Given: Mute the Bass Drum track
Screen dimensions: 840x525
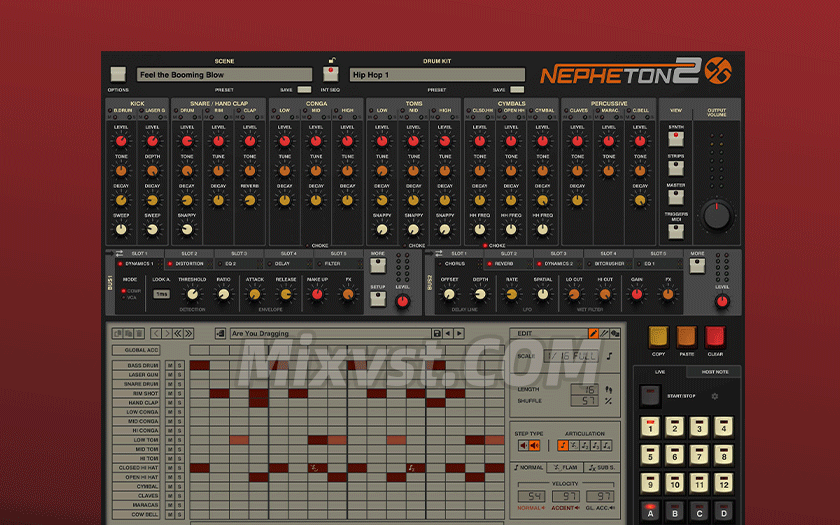Looking at the screenshot, I should [x=169, y=366].
